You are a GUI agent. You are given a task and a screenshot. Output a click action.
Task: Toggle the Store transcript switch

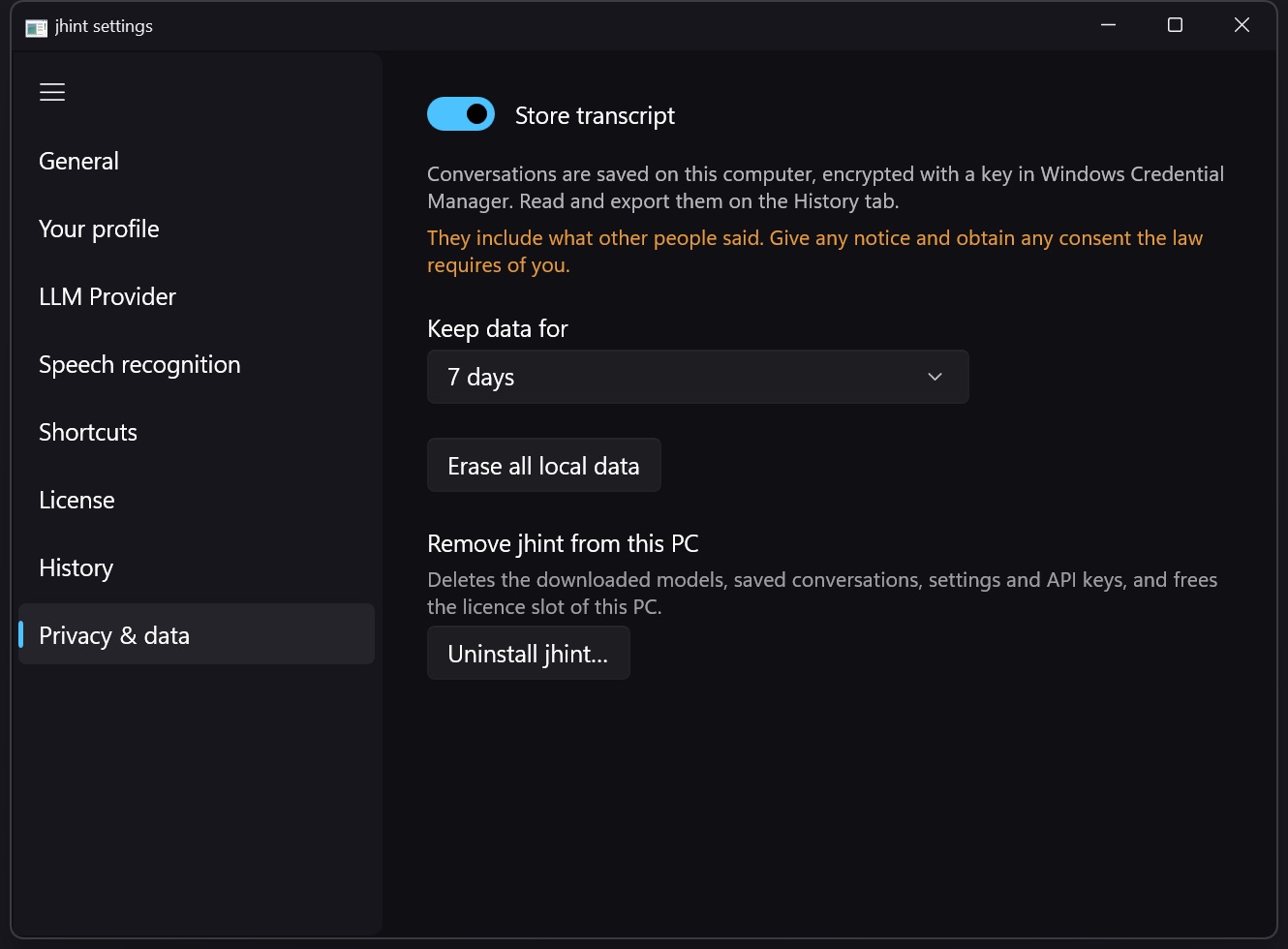pos(461,114)
